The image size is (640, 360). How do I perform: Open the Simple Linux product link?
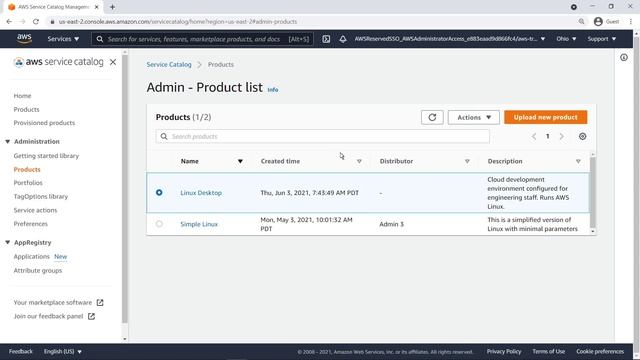click(199, 224)
